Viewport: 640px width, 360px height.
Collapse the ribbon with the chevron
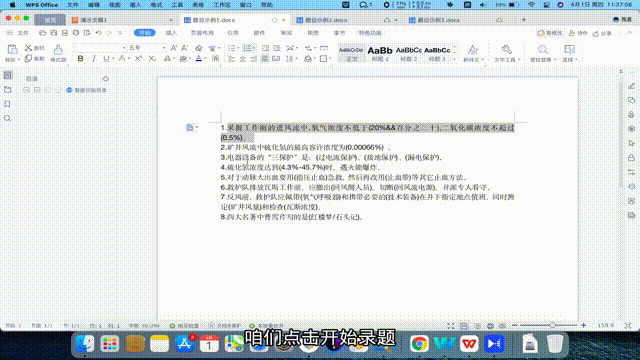(629, 33)
